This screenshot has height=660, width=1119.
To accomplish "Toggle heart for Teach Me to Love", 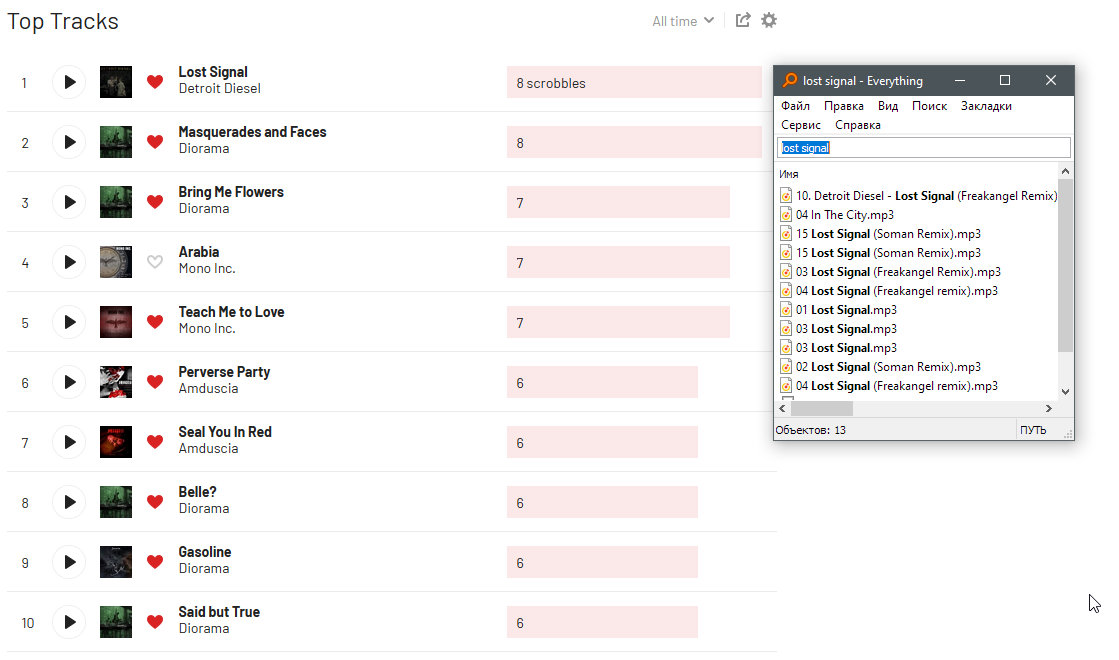I will [155, 322].
